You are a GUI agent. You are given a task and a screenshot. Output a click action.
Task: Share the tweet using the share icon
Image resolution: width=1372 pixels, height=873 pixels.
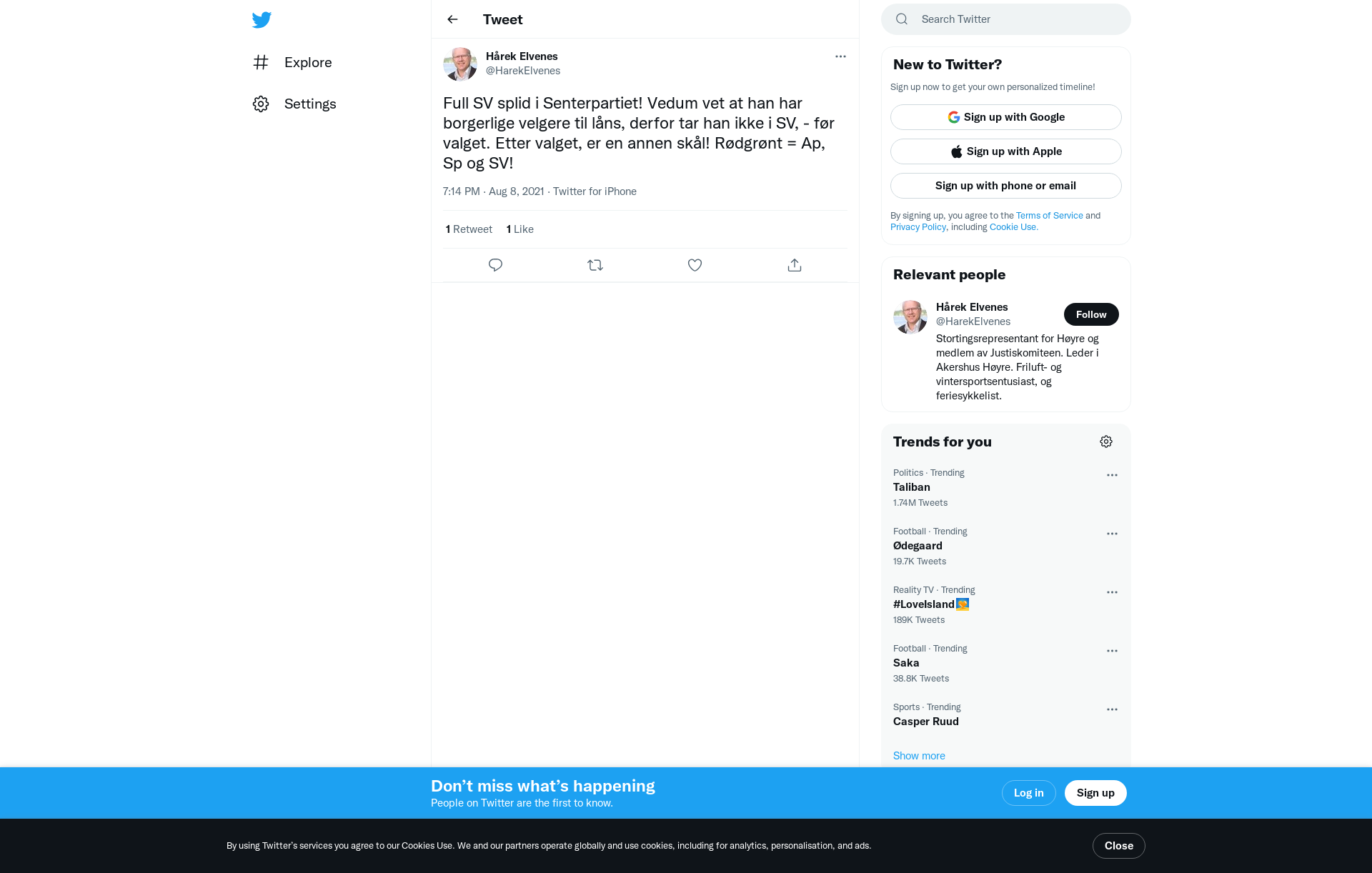click(x=795, y=265)
